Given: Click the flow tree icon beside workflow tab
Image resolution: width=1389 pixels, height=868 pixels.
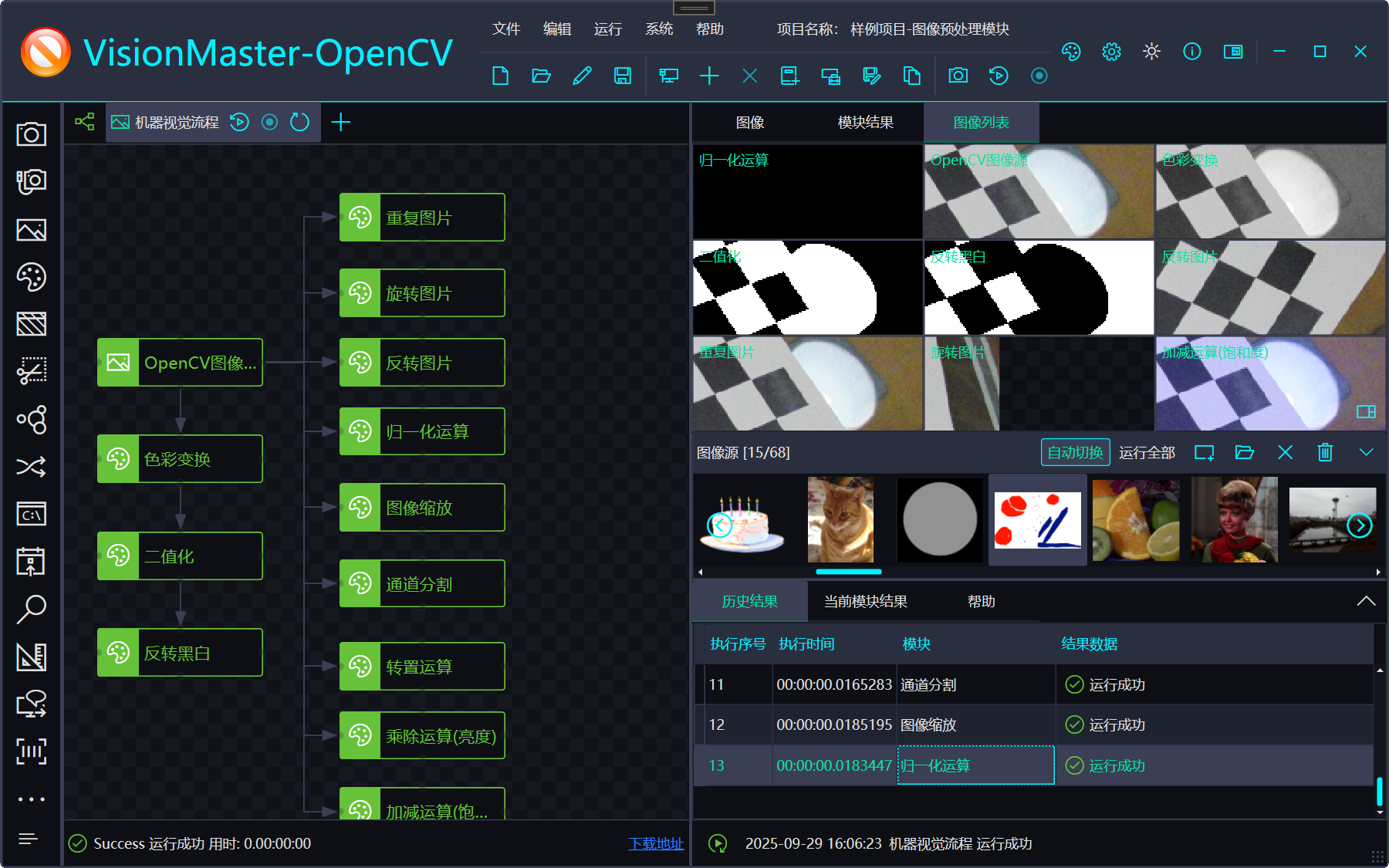Looking at the screenshot, I should point(84,121).
